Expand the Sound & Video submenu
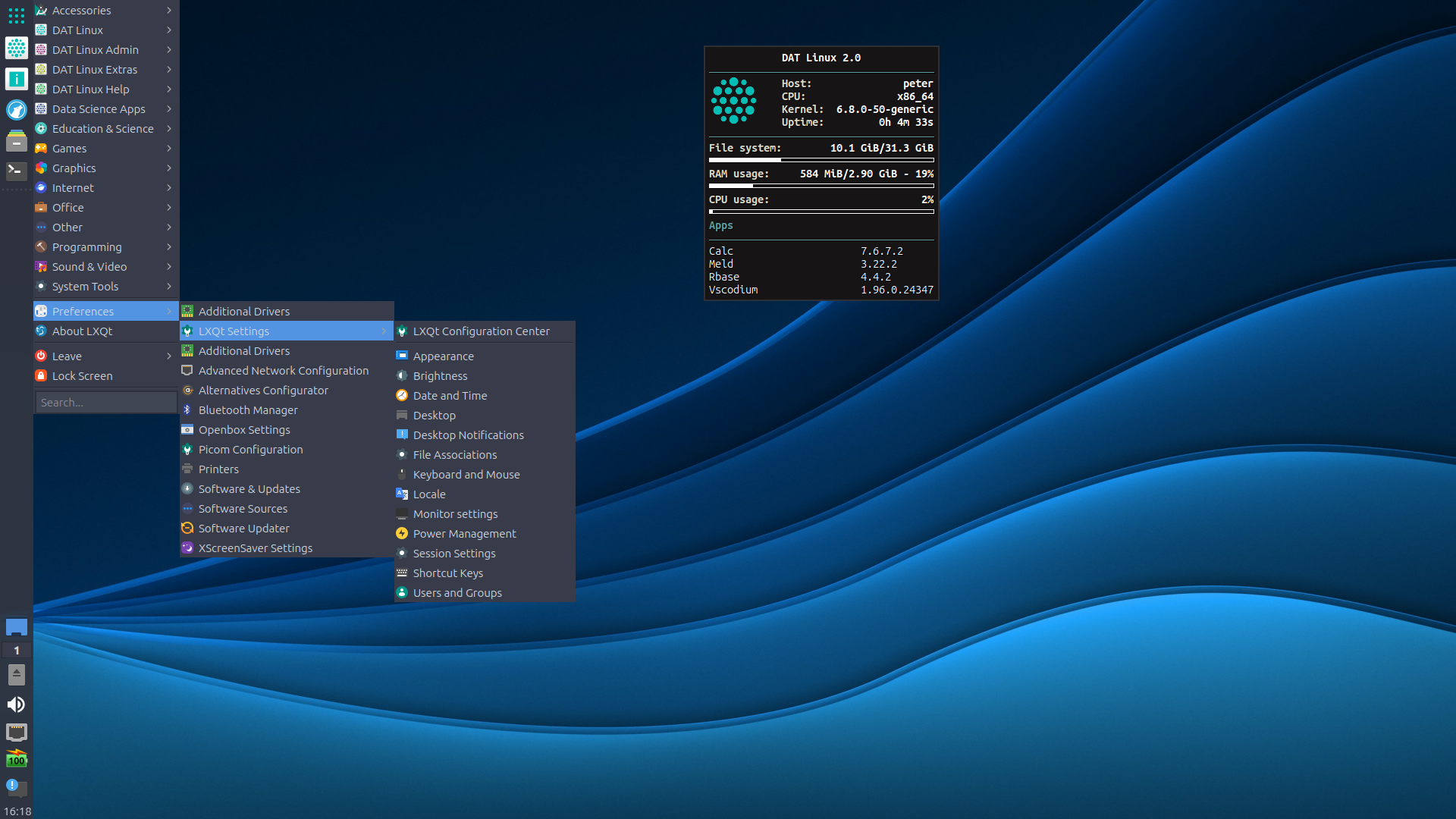 (x=105, y=266)
